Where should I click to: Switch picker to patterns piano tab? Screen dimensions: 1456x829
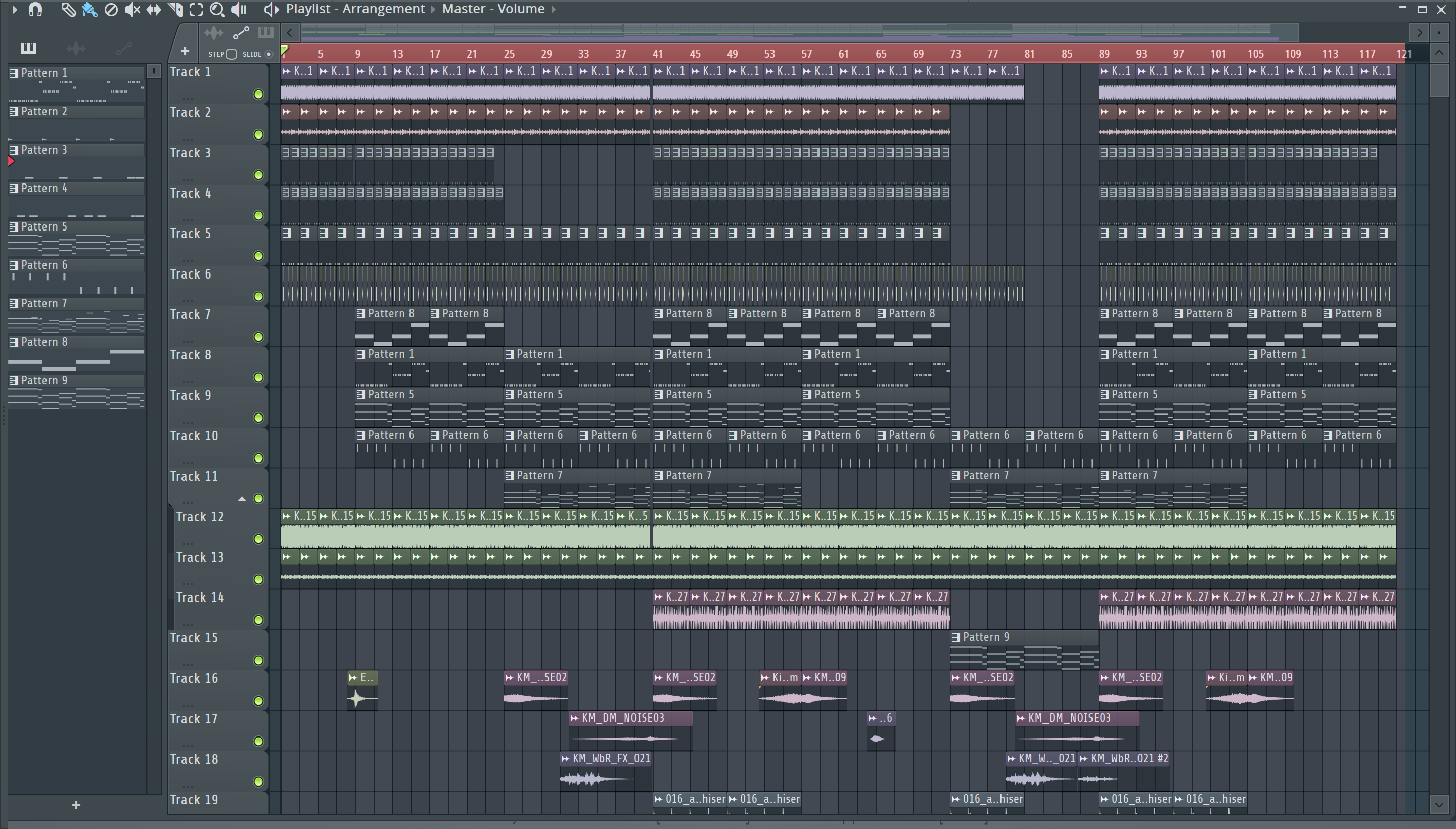[x=28, y=49]
